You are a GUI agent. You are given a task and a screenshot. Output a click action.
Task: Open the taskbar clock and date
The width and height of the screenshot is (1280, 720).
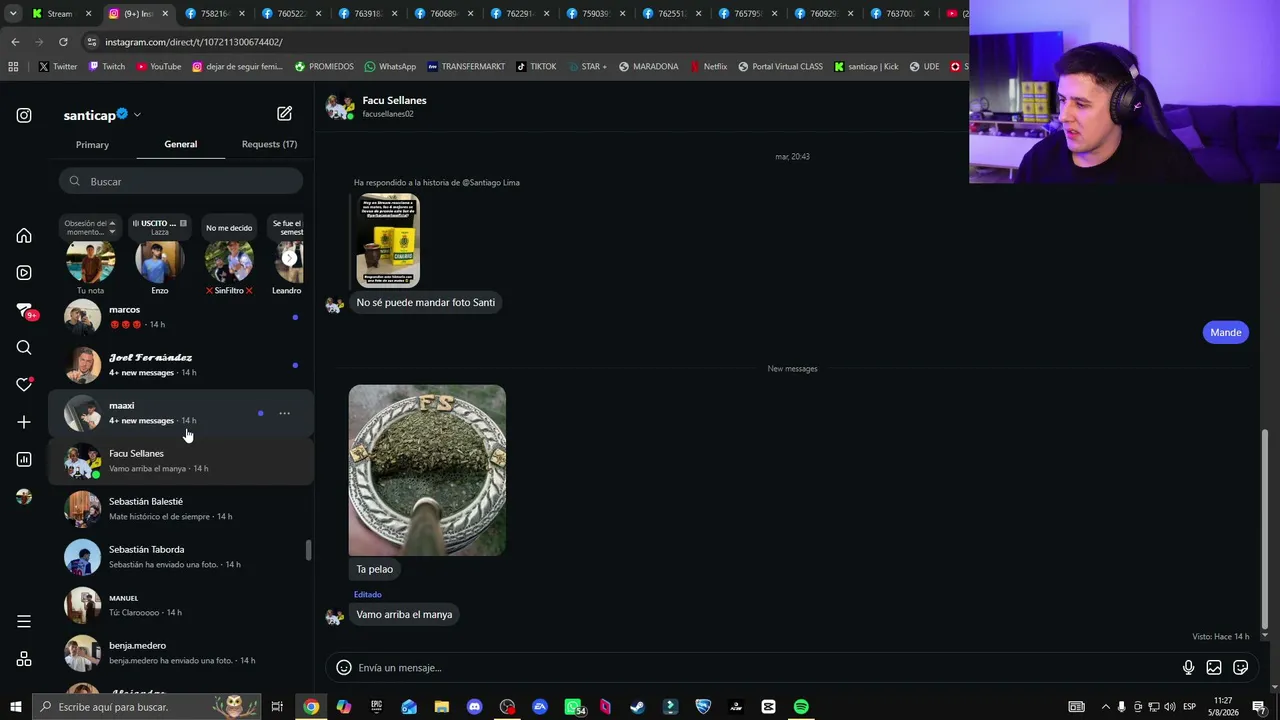(1223, 707)
